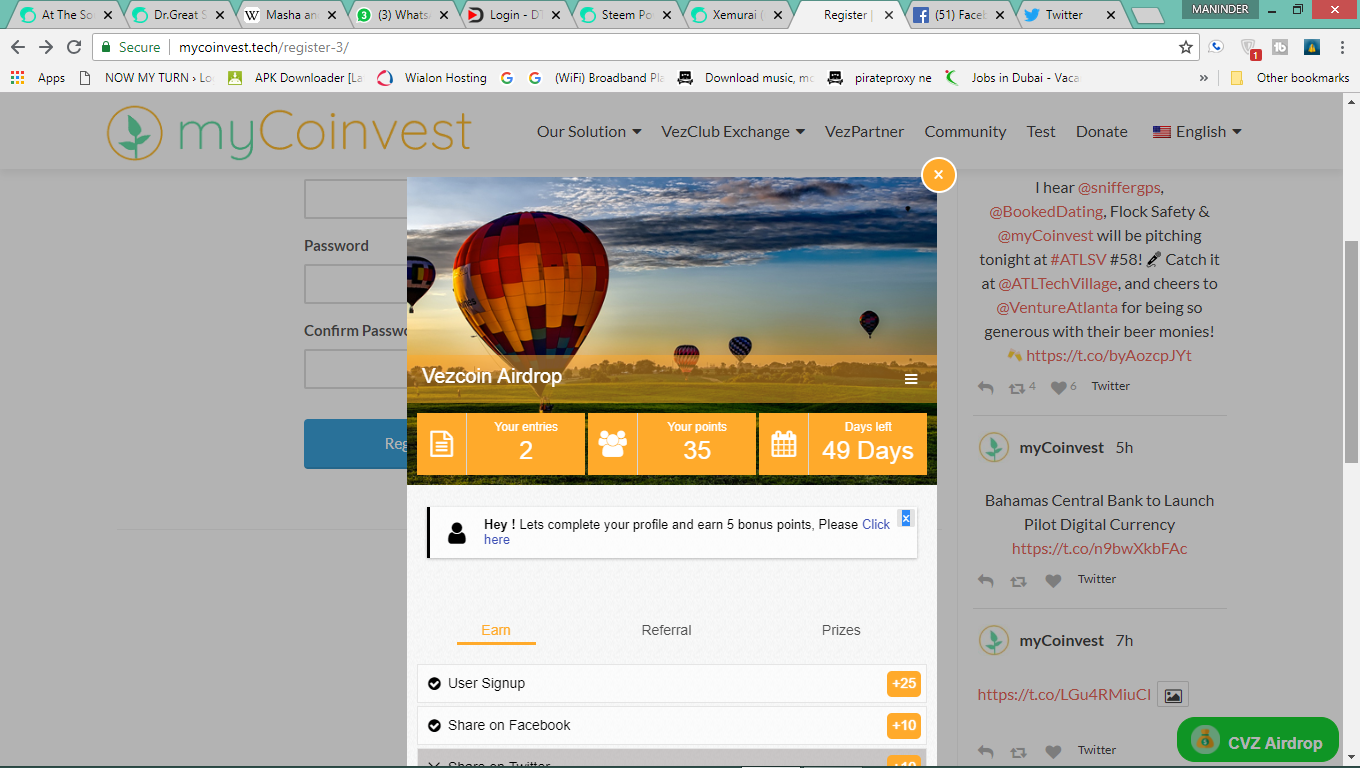Open the Wialon Hosting bookmark
Image resolution: width=1360 pixels, height=768 pixels.
pyautogui.click(x=432, y=78)
